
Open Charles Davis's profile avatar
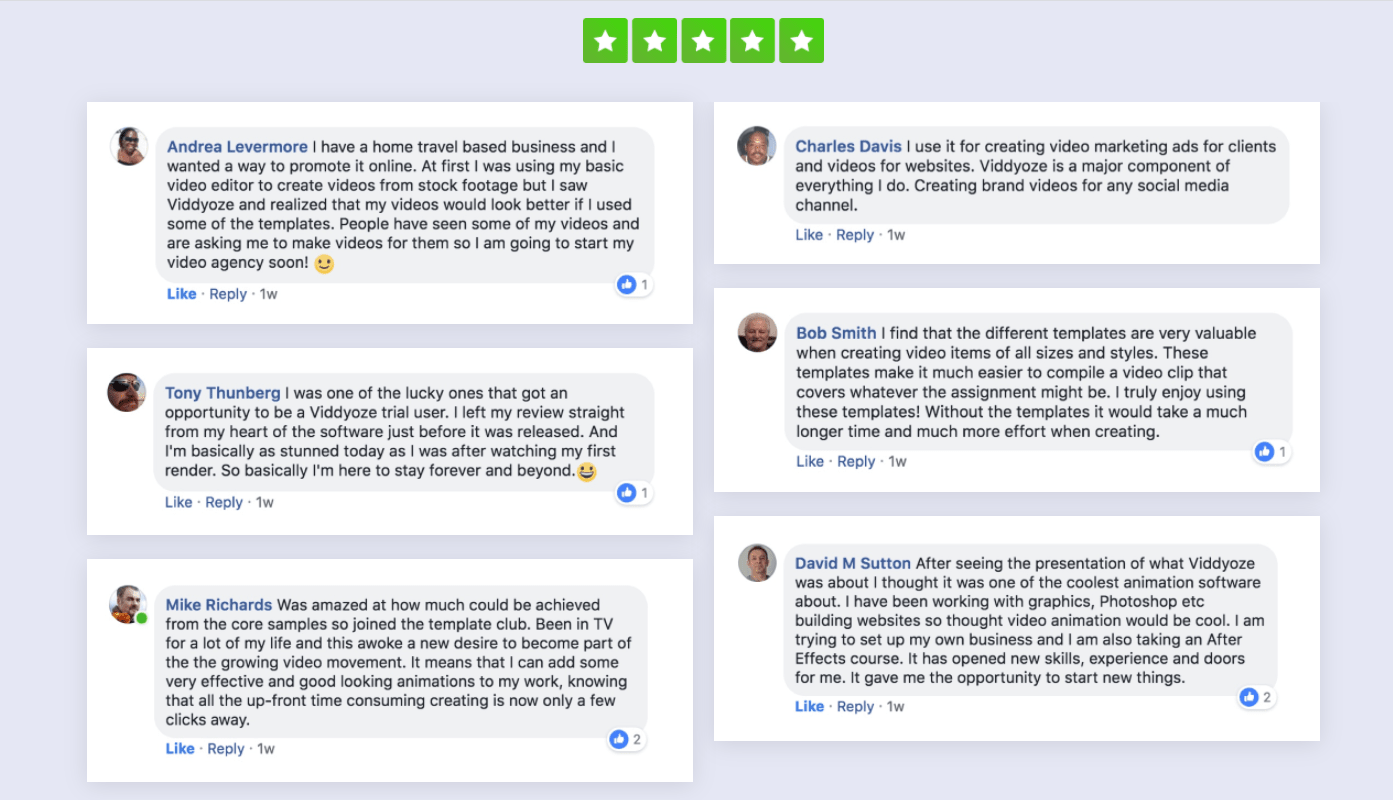pyautogui.click(x=757, y=145)
